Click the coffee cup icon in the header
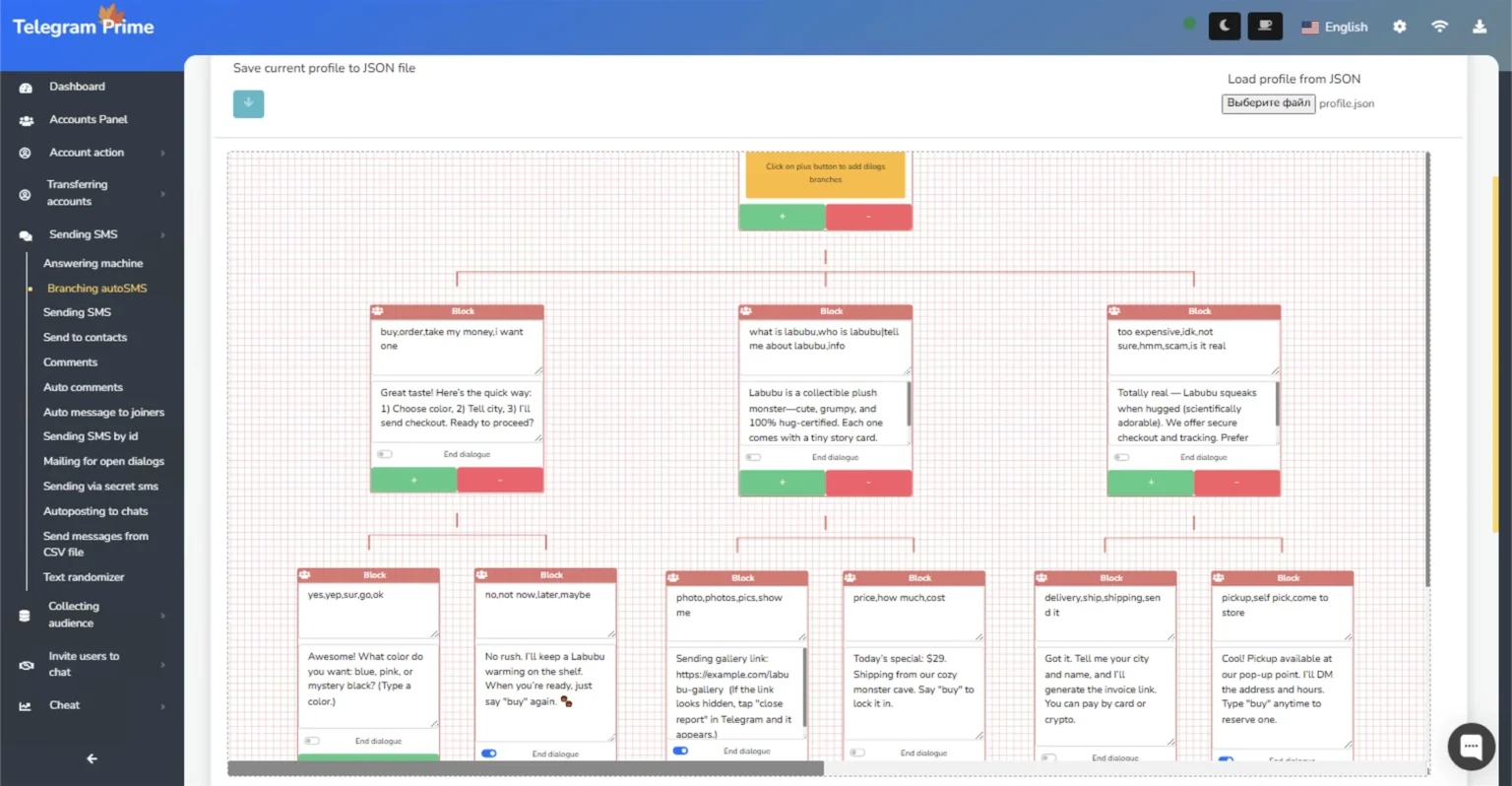This screenshot has height=786, width=1512. pos(1265,26)
